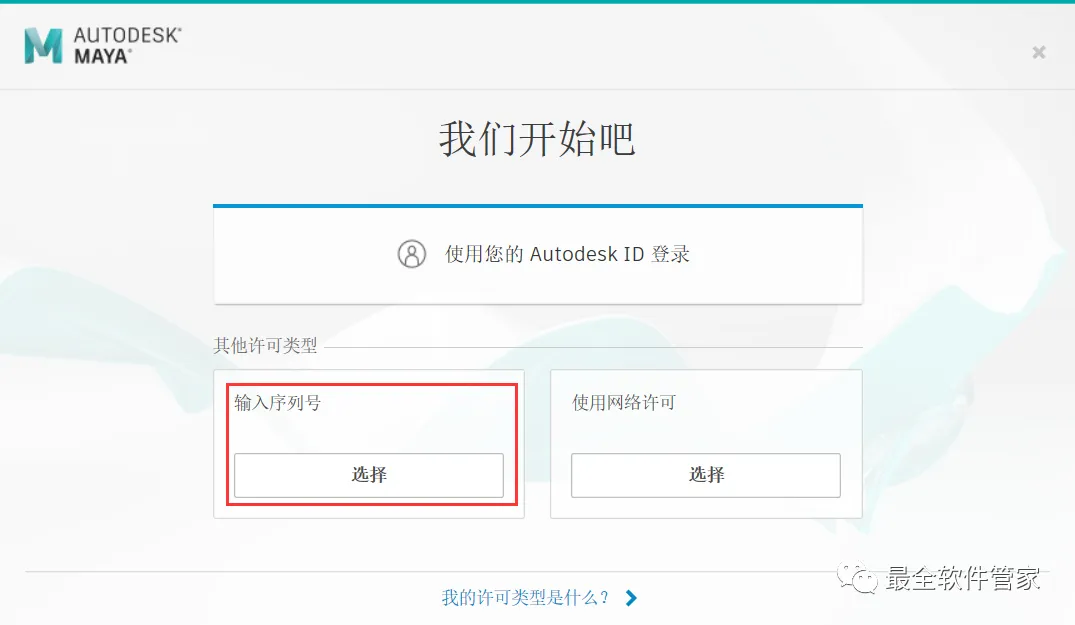
Task: Click the chevron arrow after 我的许可类型是什么
Action: click(631, 598)
